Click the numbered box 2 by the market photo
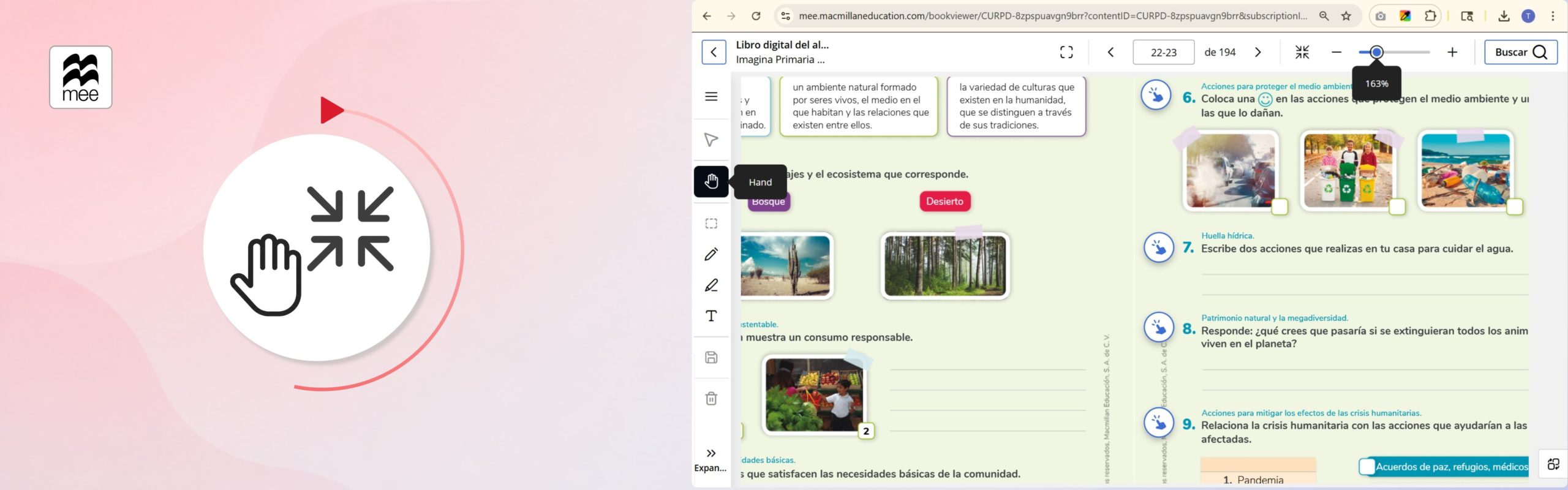The height and width of the screenshot is (490, 1568). tap(866, 431)
